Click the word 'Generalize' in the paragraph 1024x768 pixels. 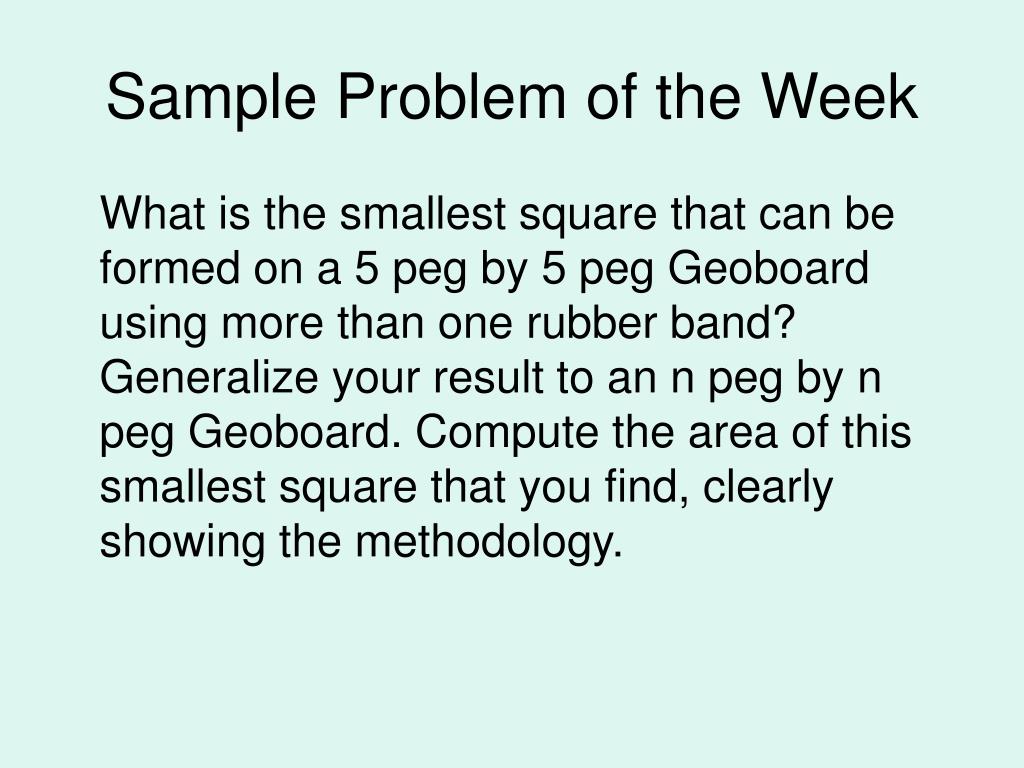click(208, 378)
